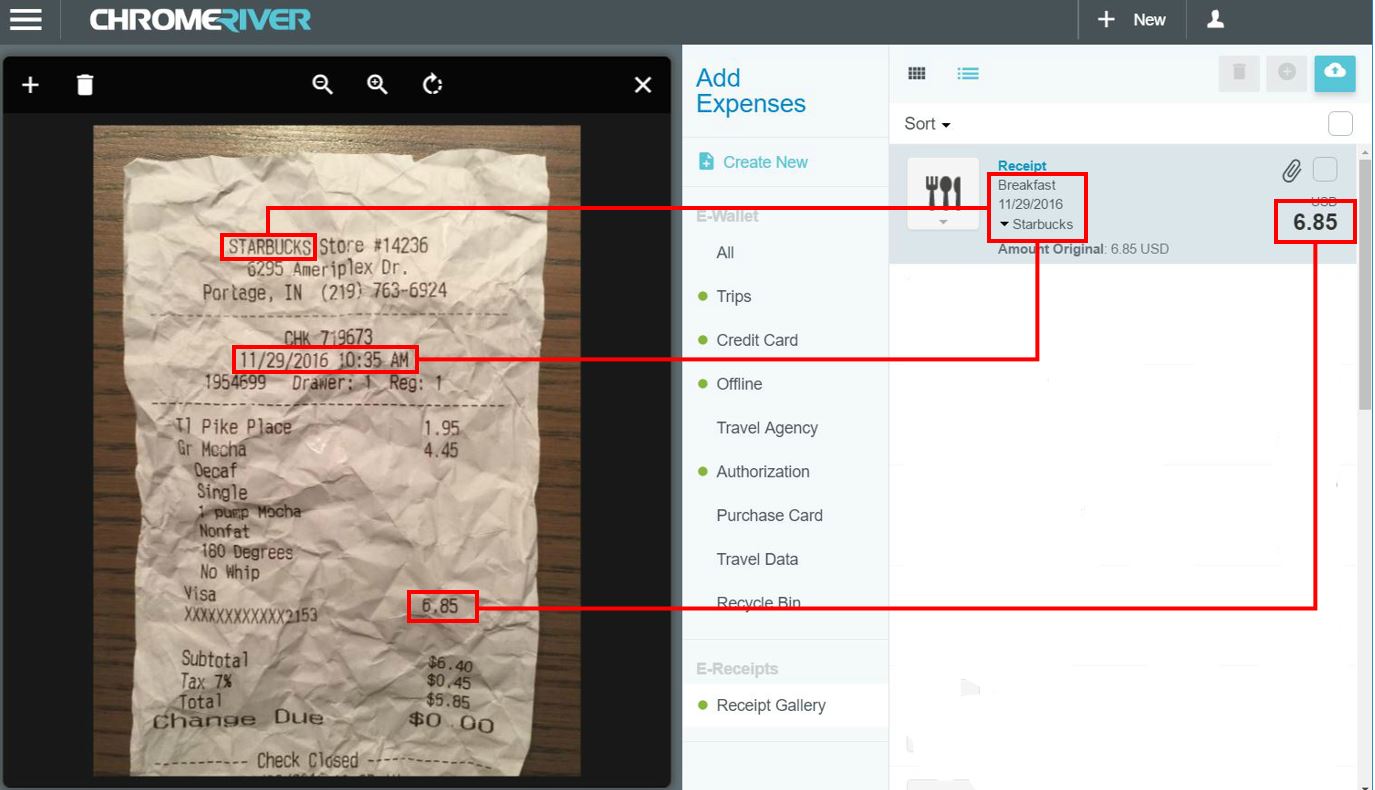Open the hamburger main menu
The image size is (1375, 790).
[x=25, y=20]
